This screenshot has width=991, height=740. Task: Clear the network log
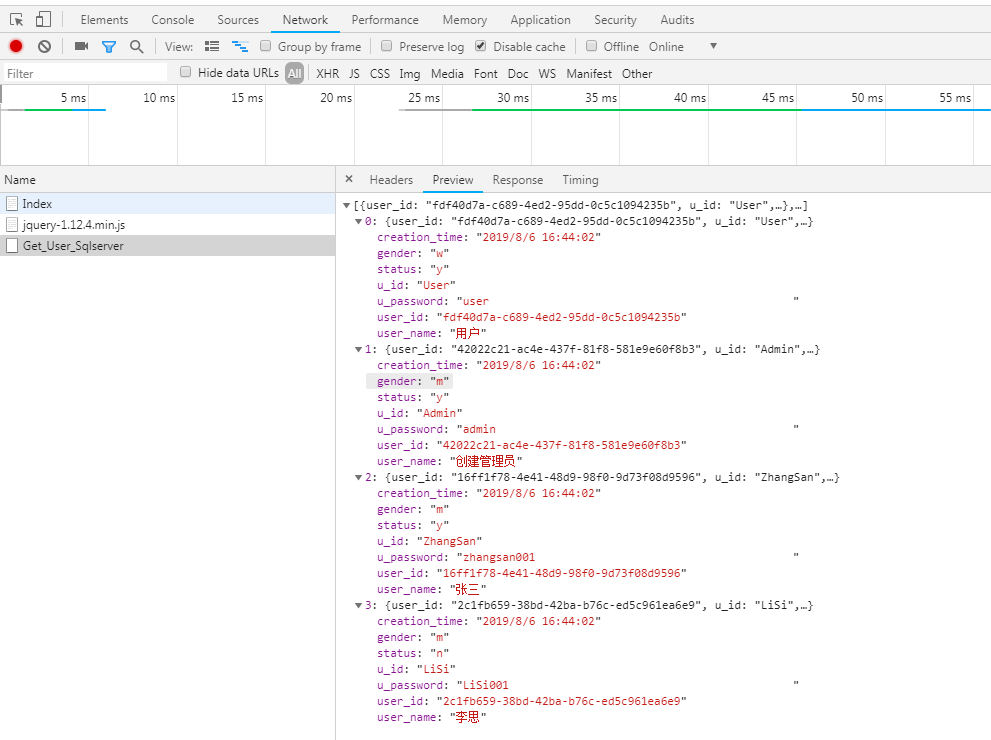coord(44,47)
